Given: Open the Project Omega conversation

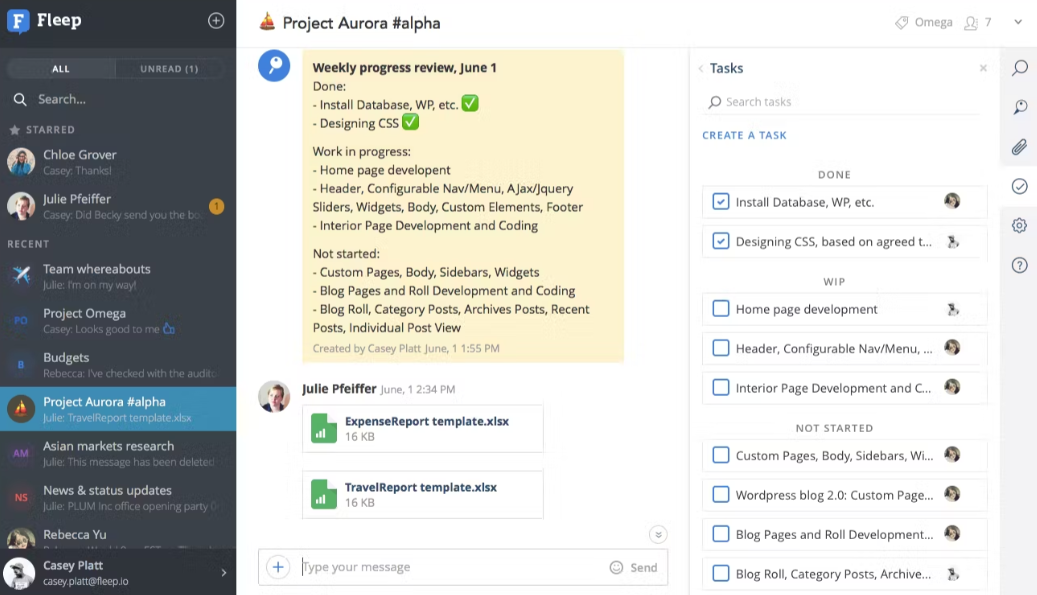Looking at the screenshot, I should pyautogui.click(x=118, y=321).
